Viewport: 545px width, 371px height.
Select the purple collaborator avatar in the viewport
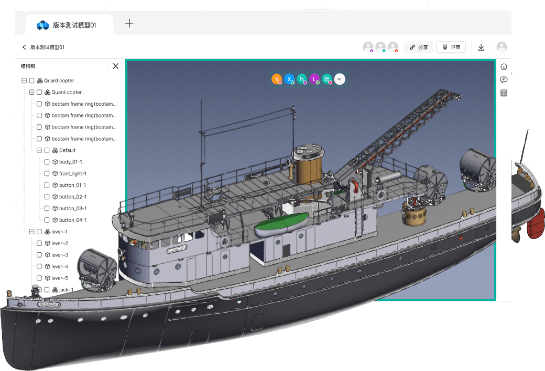point(315,79)
